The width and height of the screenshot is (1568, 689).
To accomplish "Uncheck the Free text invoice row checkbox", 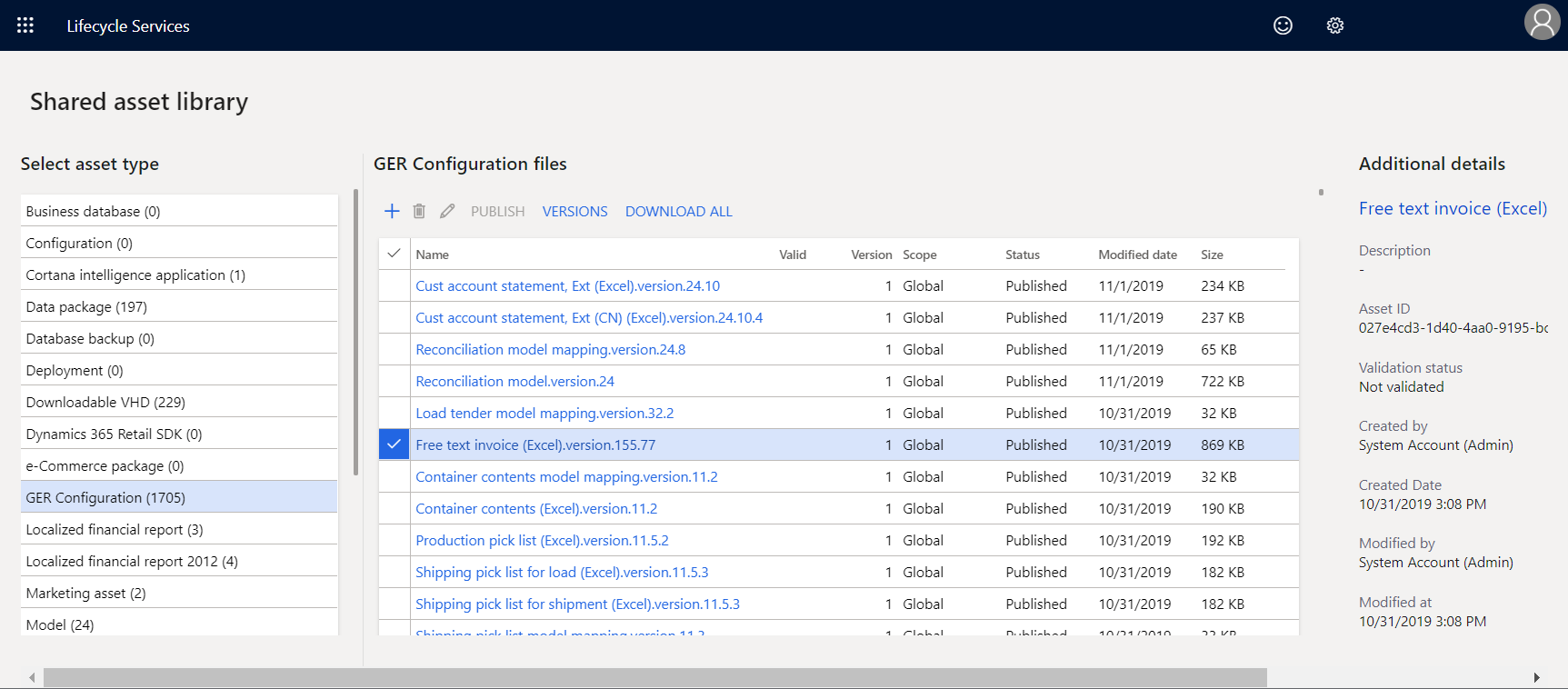I will [x=394, y=444].
